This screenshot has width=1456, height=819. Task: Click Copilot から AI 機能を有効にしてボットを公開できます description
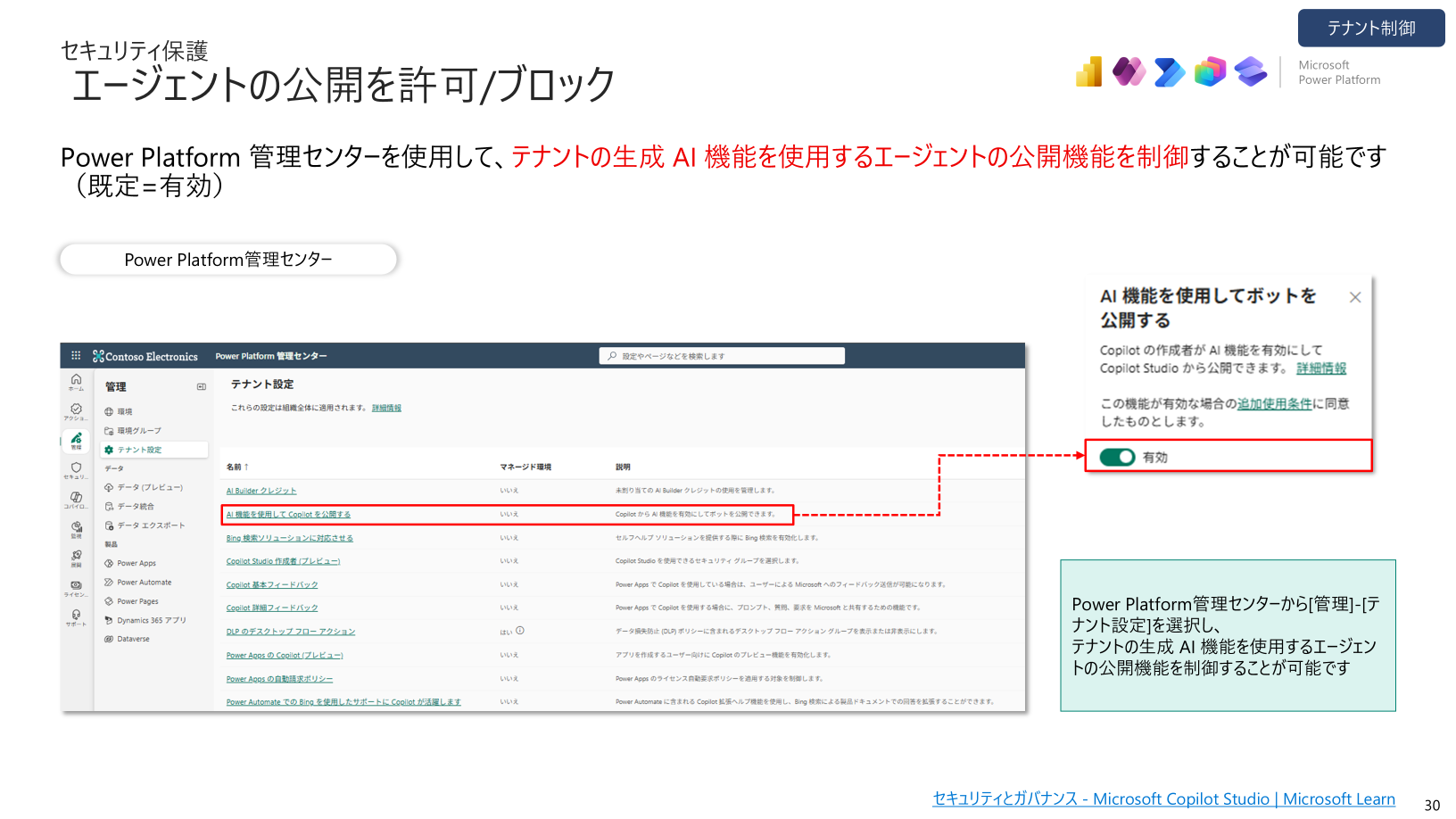[696, 514]
